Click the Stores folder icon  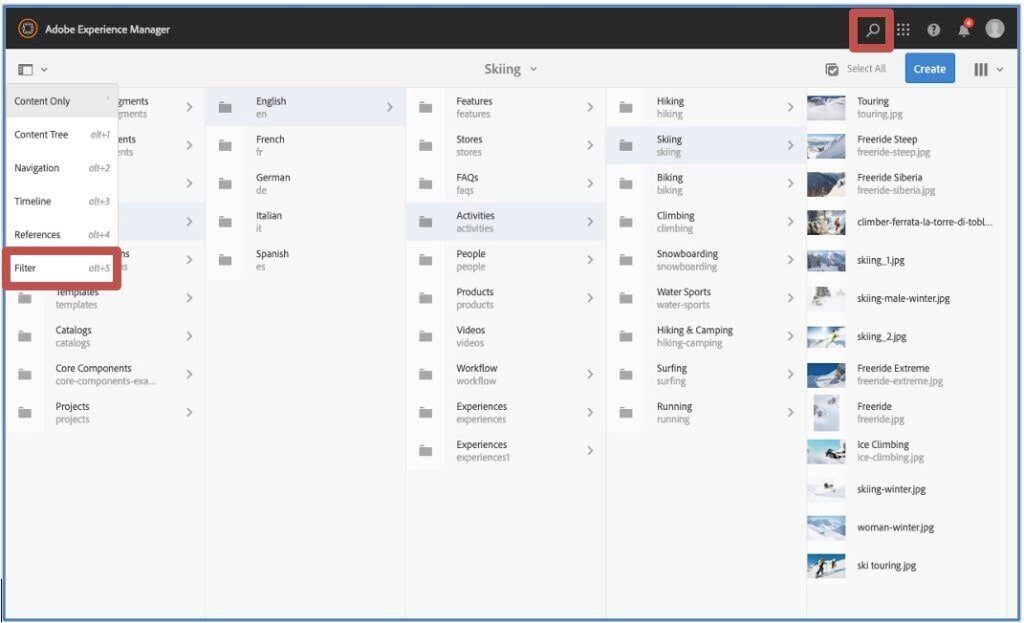[425, 145]
